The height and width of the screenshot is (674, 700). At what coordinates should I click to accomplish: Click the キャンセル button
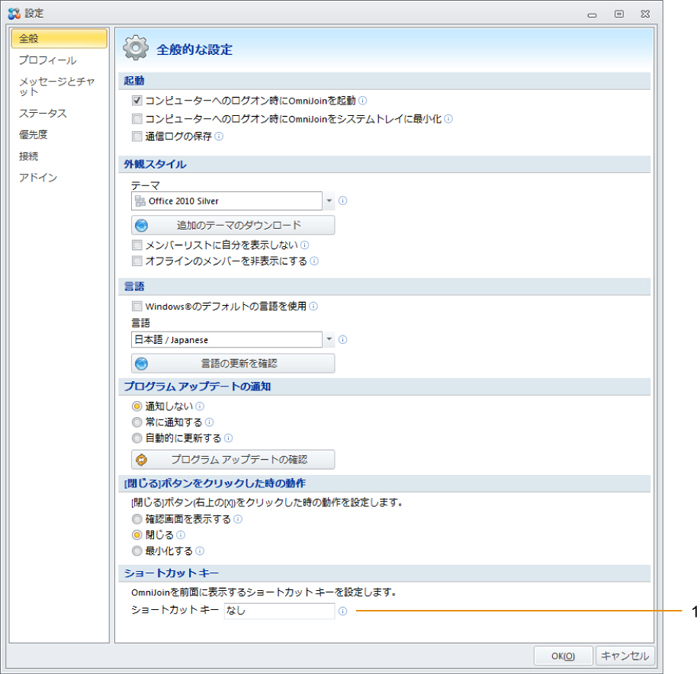coord(625,656)
